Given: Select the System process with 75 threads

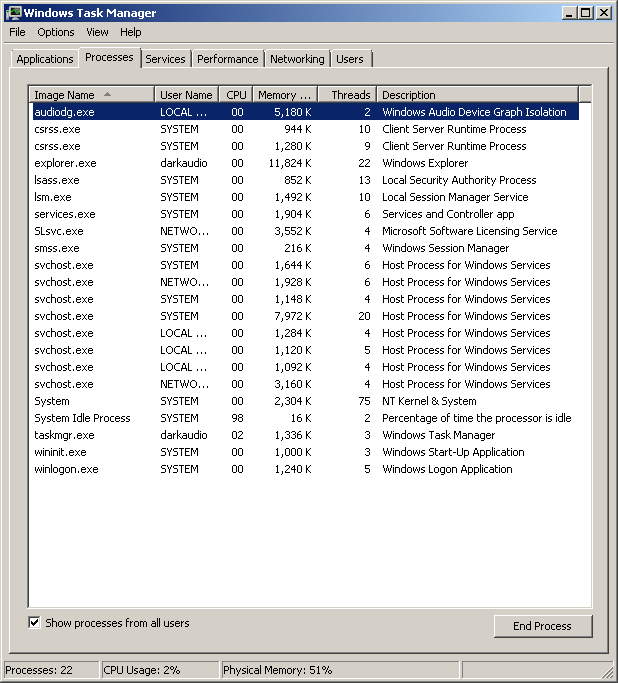Looking at the screenshot, I should (306, 401).
